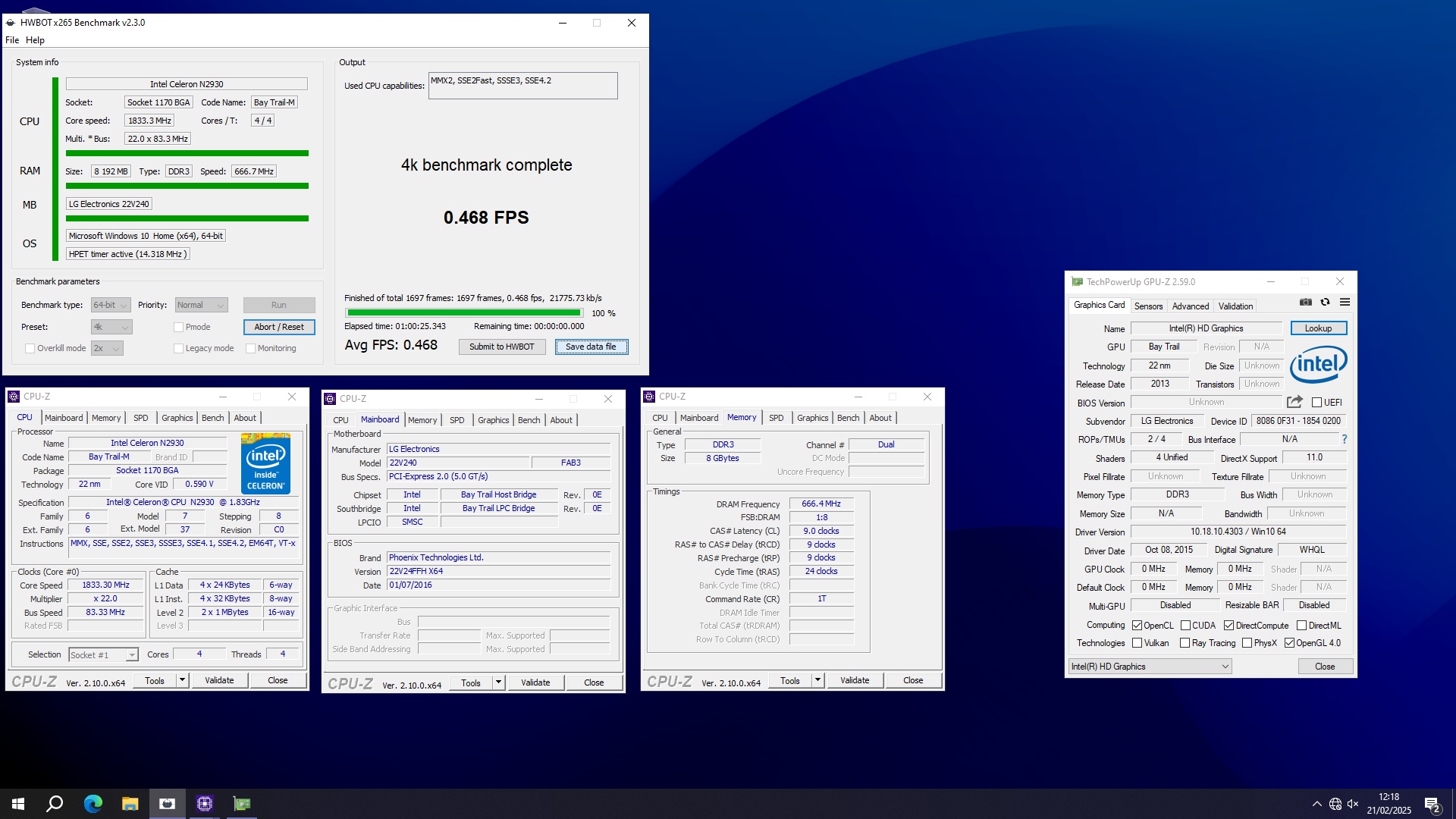
Task: Click the Bus Interface question mark in GPU-Z
Action: click(1344, 439)
